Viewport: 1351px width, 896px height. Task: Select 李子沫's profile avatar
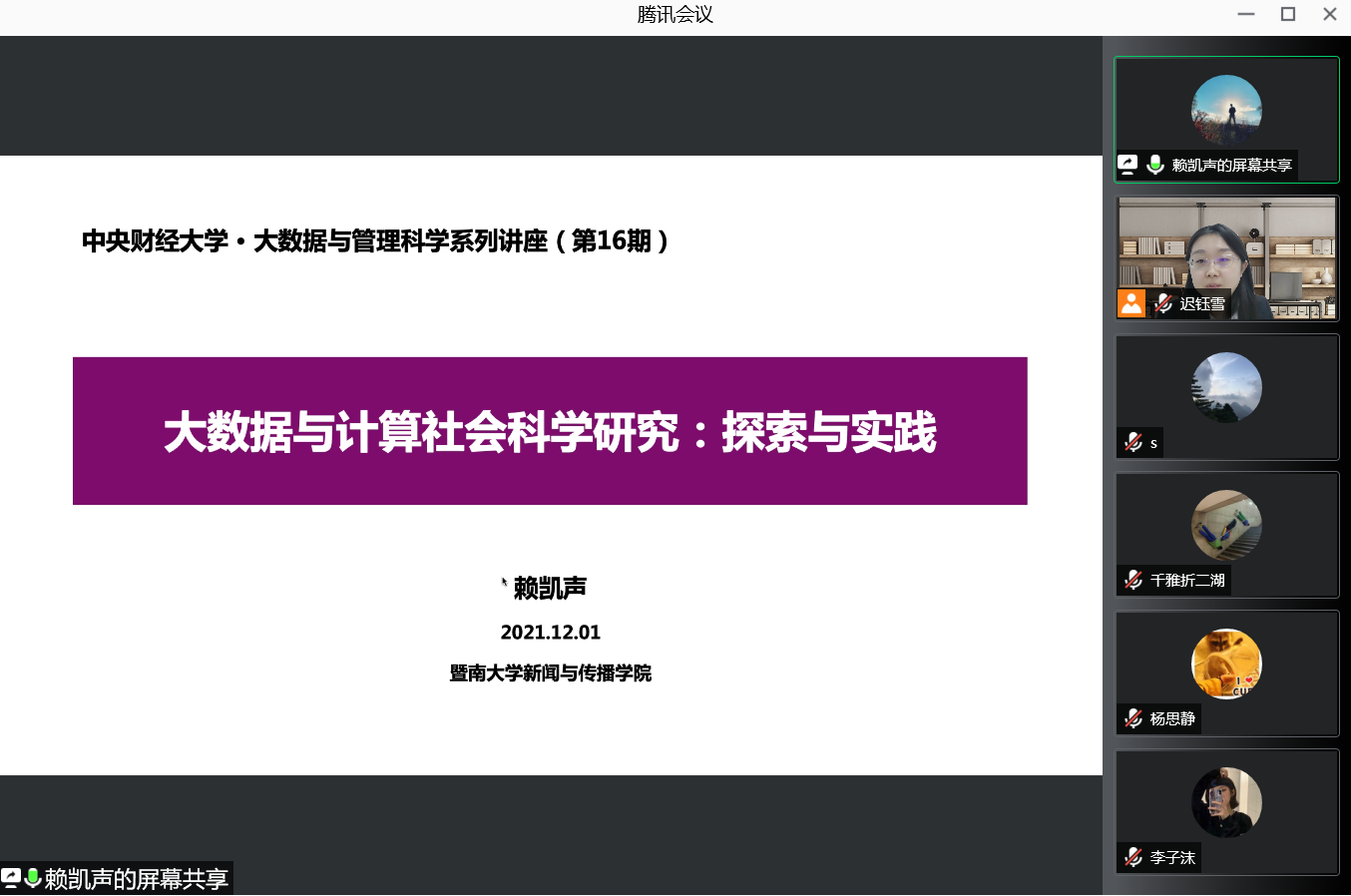pos(1226,802)
